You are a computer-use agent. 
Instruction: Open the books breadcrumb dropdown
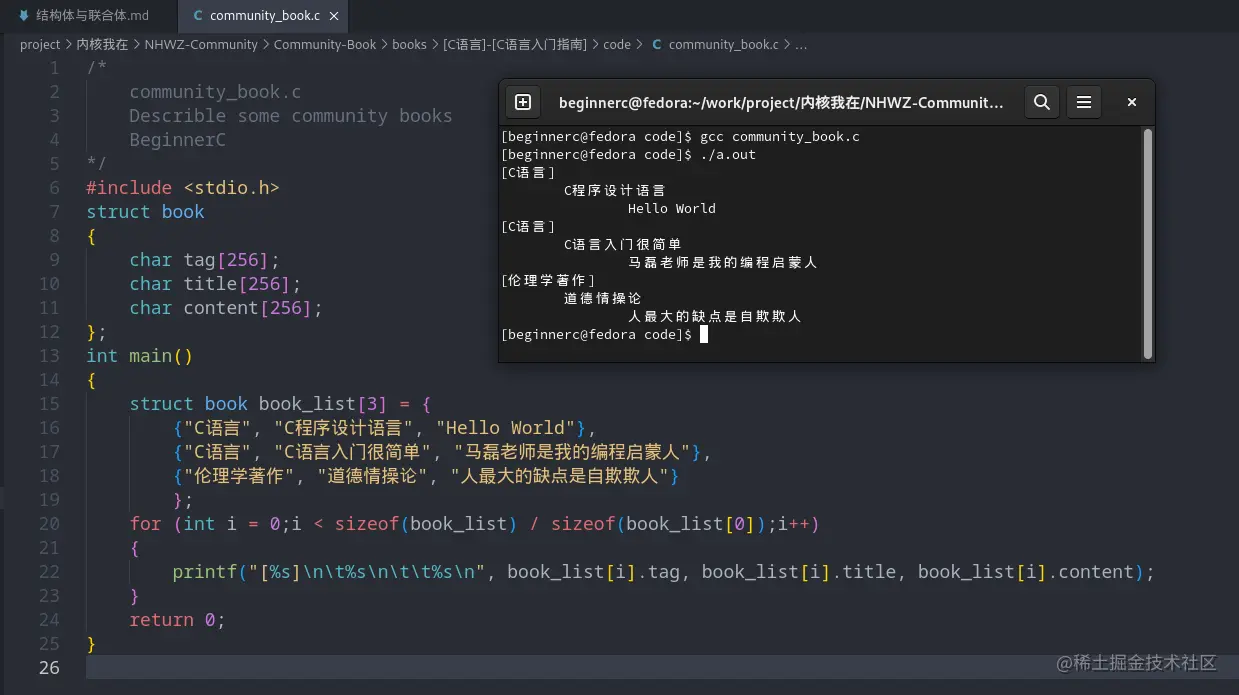tap(410, 44)
